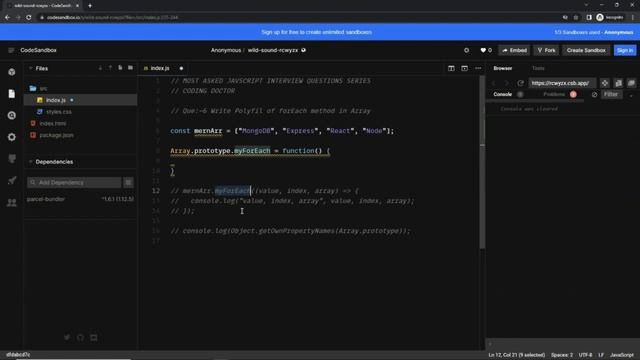Click the preview inspect/crosshair icon
Viewport: 640px width, 360px height.
pos(605,83)
